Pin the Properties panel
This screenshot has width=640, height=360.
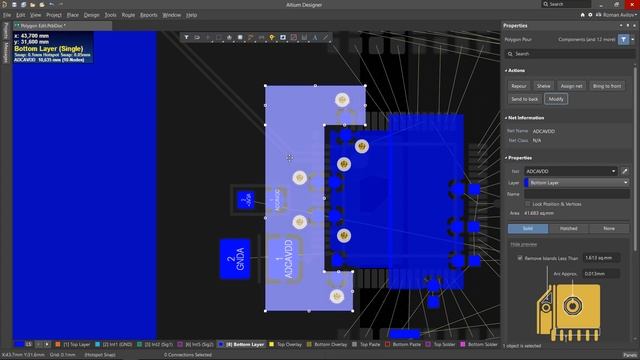628,25
